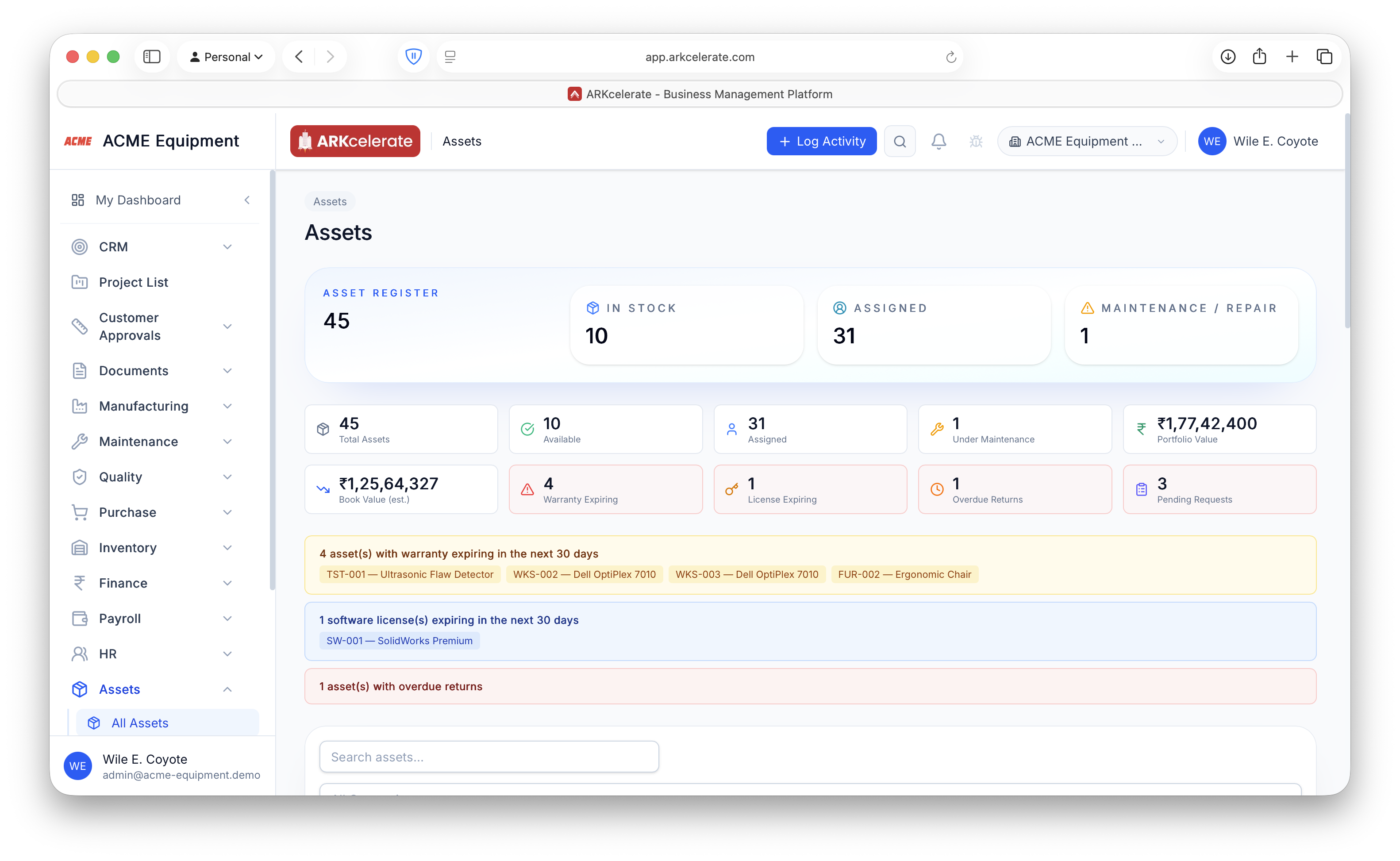Open a new Safari tab
This screenshot has height=861, width=1400.
click(1292, 56)
